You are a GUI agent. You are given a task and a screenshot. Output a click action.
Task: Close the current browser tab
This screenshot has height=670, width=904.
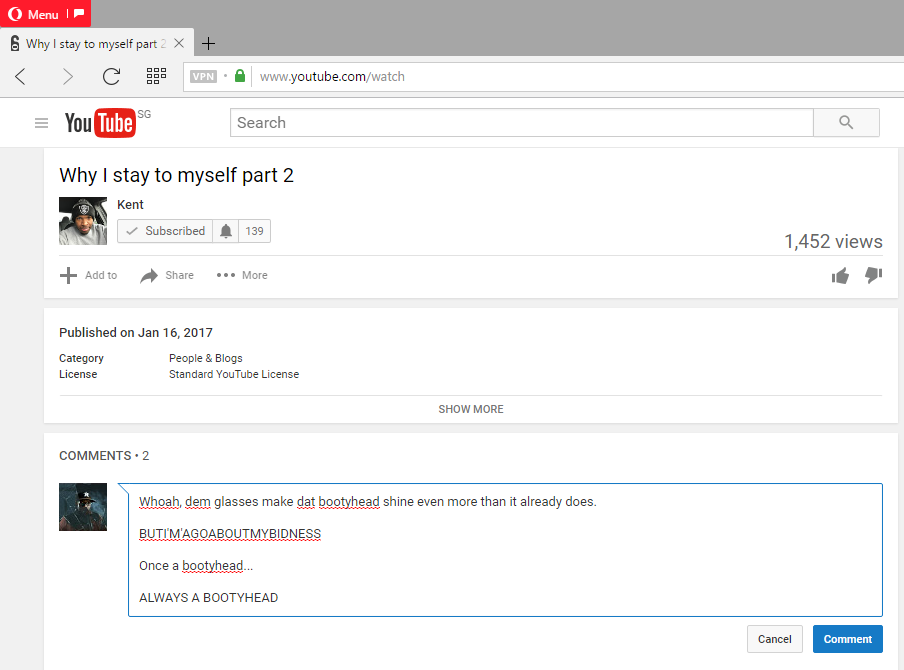point(179,43)
